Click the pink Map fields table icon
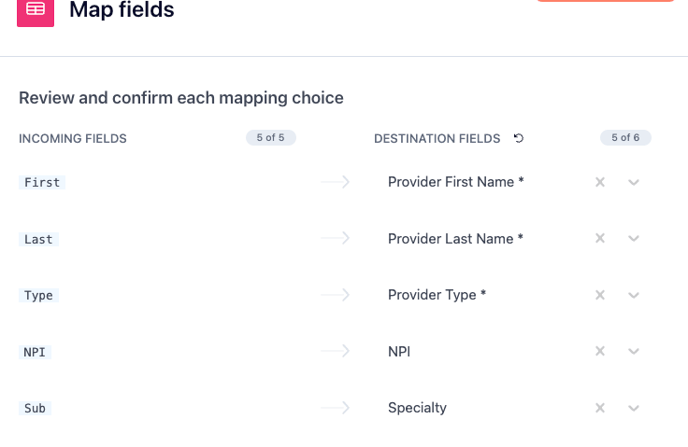 click(35, 10)
